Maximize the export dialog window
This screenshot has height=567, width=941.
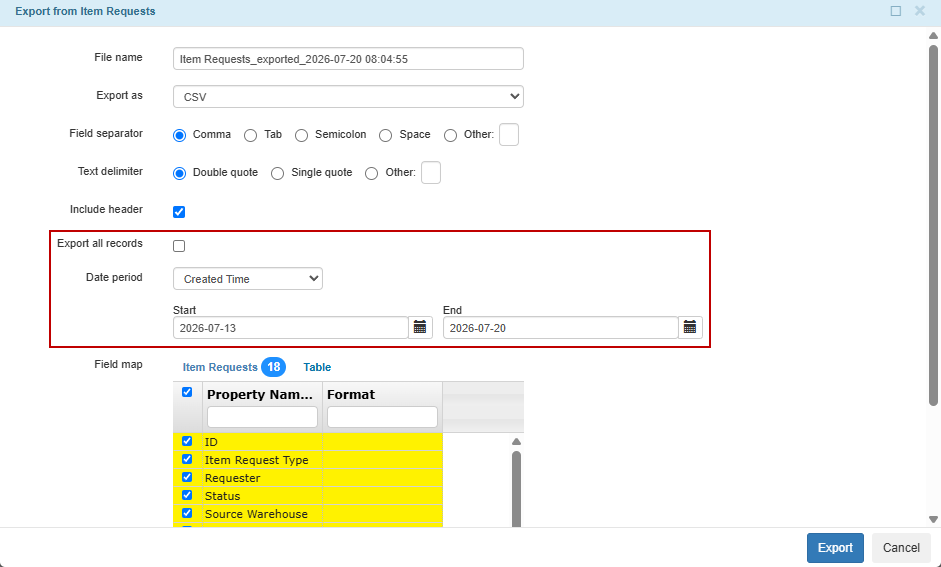point(895,11)
